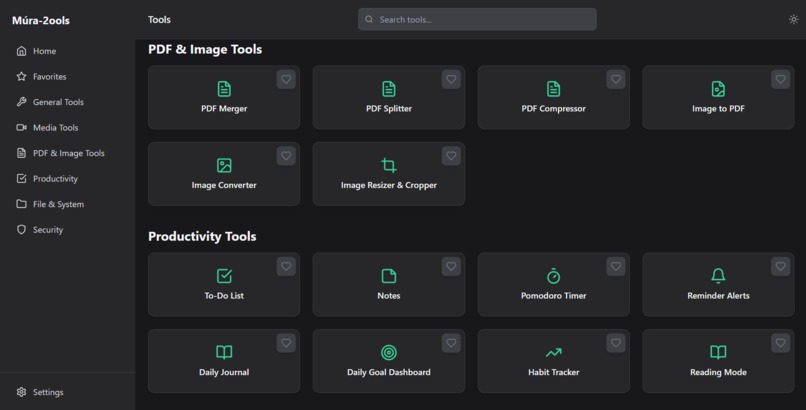Mark Habit Tracker as a favorite
The height and width of the screenshot is (410, 806).
(615, 343)
